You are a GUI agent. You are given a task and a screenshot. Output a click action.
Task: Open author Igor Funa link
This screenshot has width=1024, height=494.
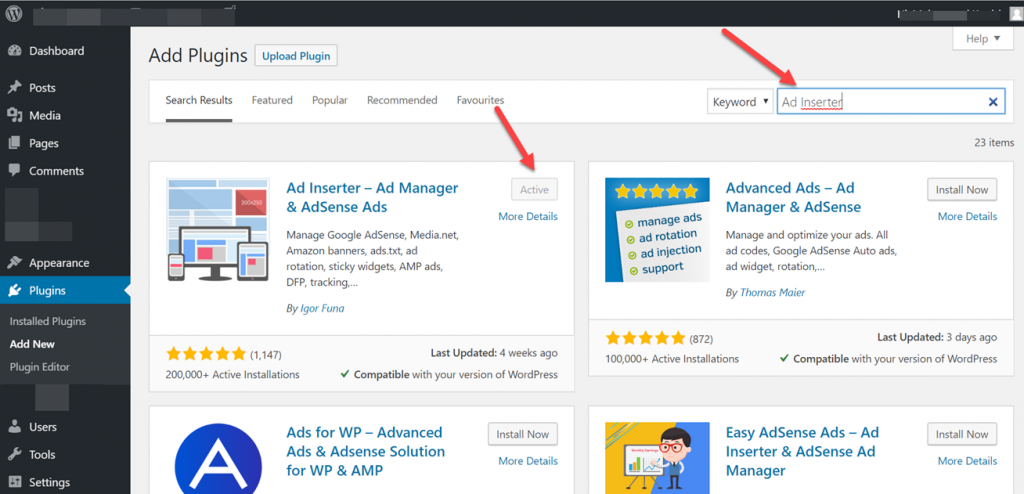tap(321, 308)
